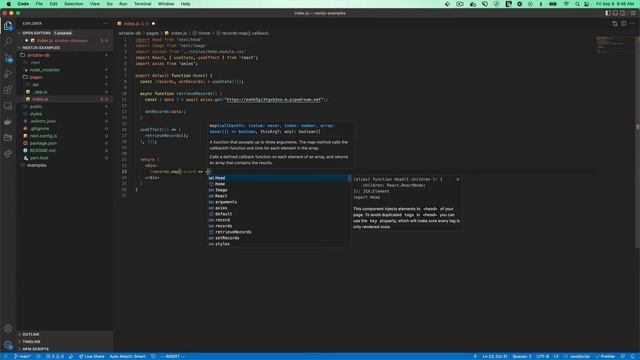640x360 pixels.
Task: Open the Docker view in the activity bar
Action: [8, 122]
